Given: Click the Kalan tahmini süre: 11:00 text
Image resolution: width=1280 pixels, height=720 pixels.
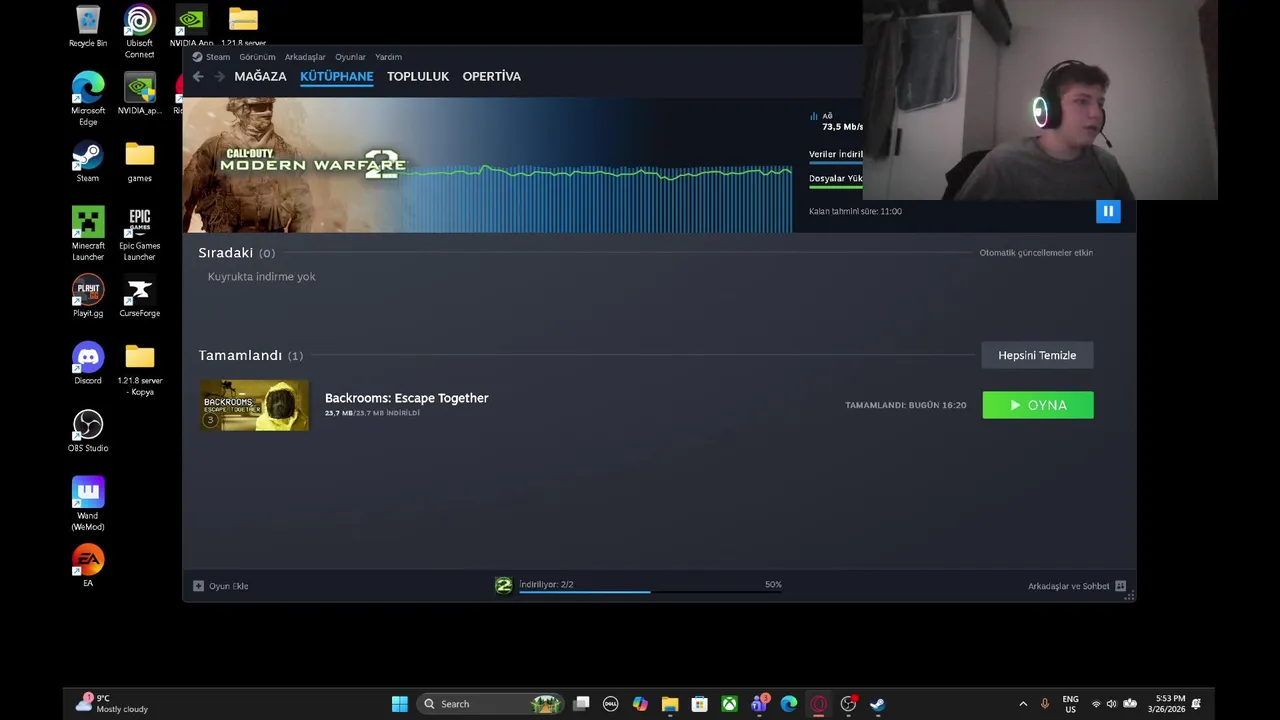Looking at the screenshot, I should (x=855, y=211).
